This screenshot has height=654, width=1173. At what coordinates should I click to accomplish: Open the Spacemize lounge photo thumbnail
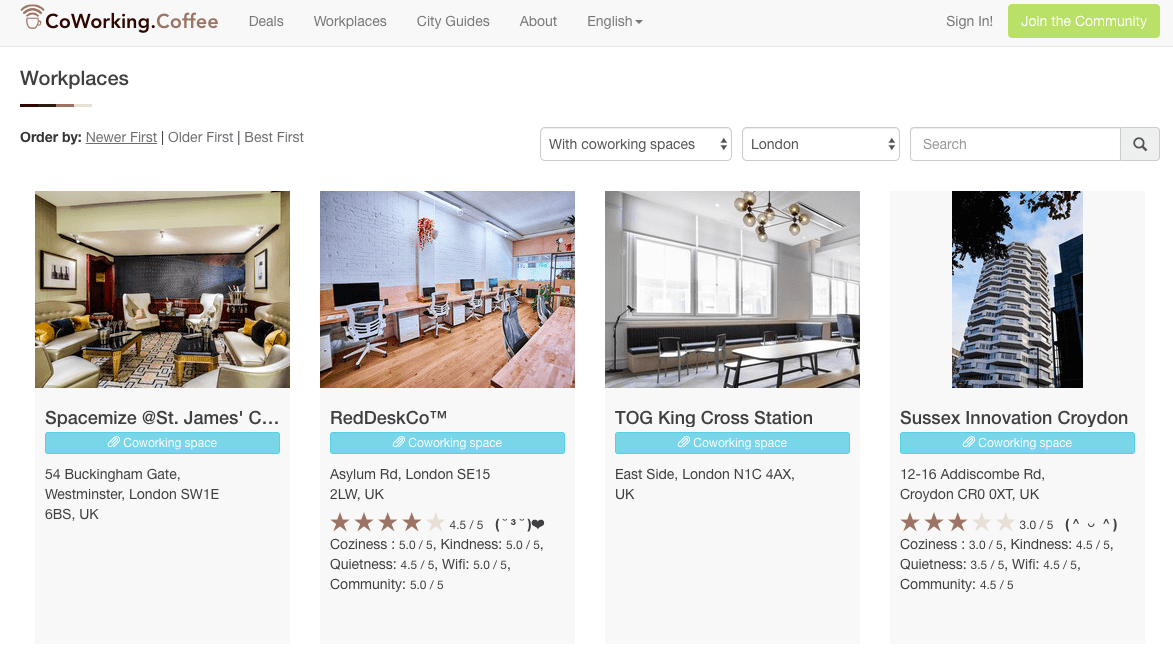pos(162,289)
